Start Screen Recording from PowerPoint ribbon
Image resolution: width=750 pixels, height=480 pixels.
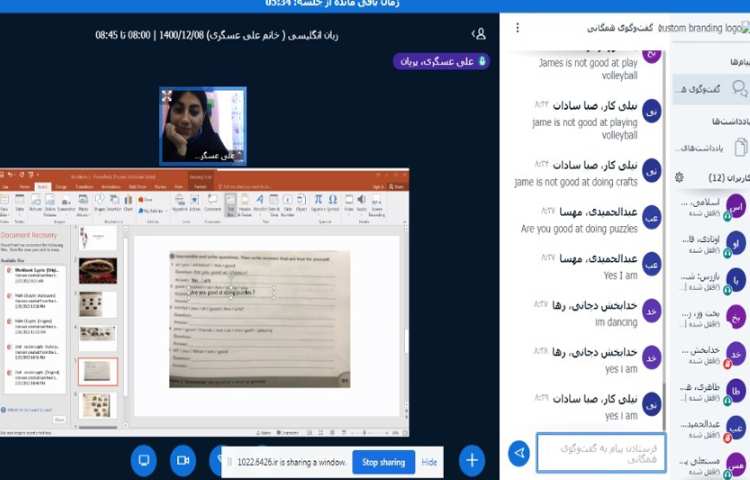pyautogui.click(x=376, y=205)
